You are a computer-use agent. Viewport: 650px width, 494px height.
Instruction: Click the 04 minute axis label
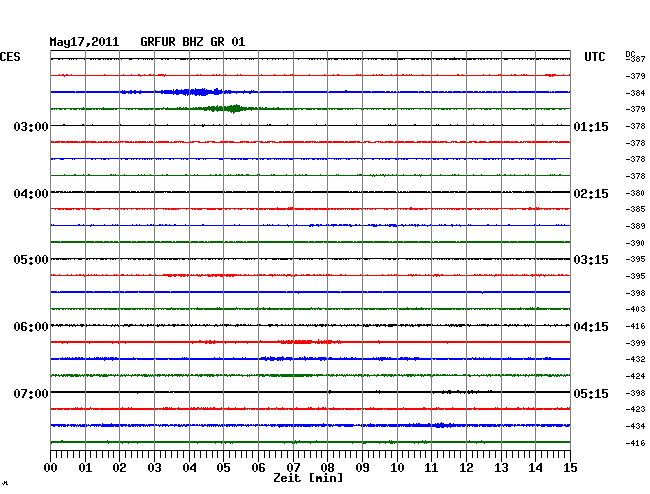(x=189, y=468)
